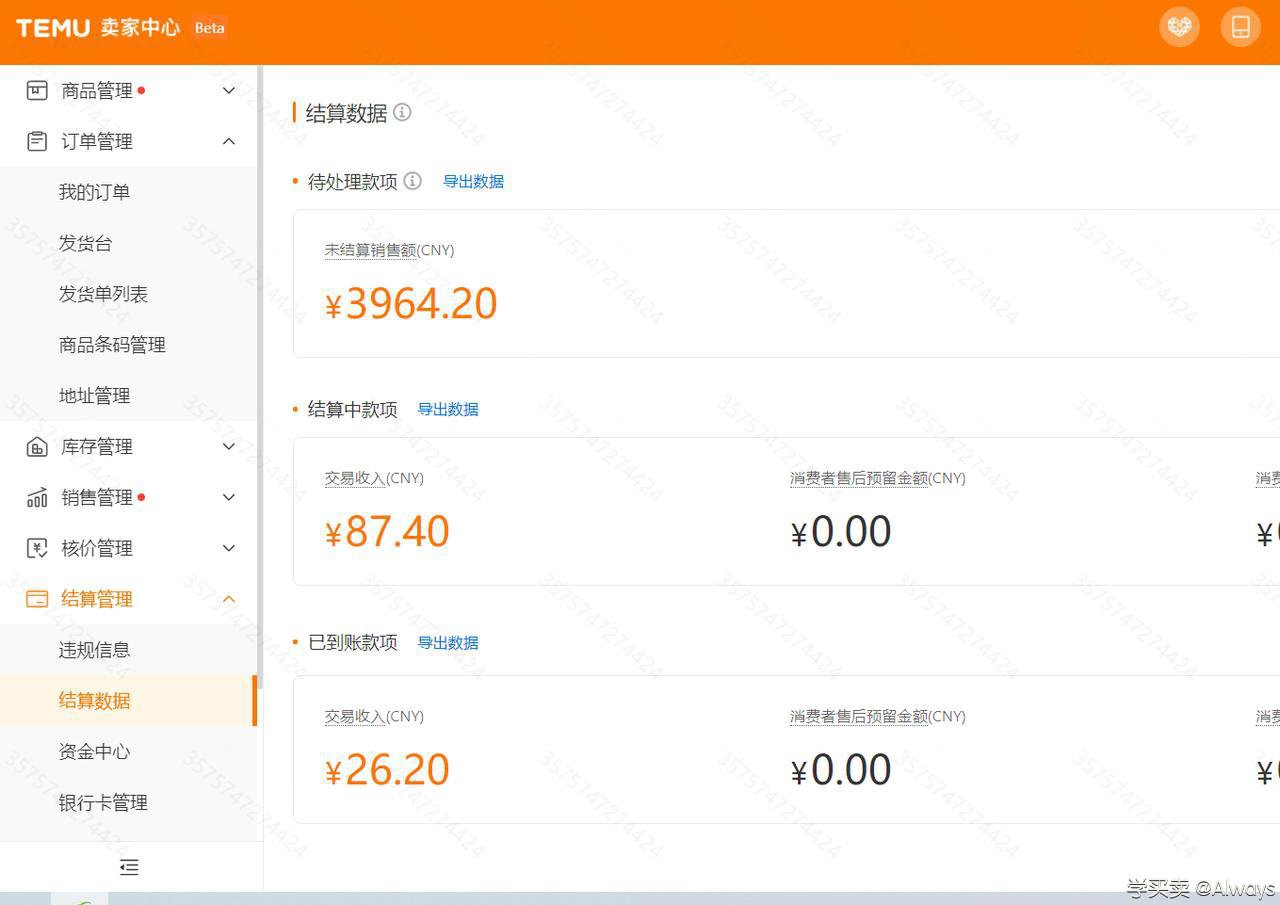Click the 销售管理 chart icon
The height and width of the screenshot is (905, 1280).
37,498
